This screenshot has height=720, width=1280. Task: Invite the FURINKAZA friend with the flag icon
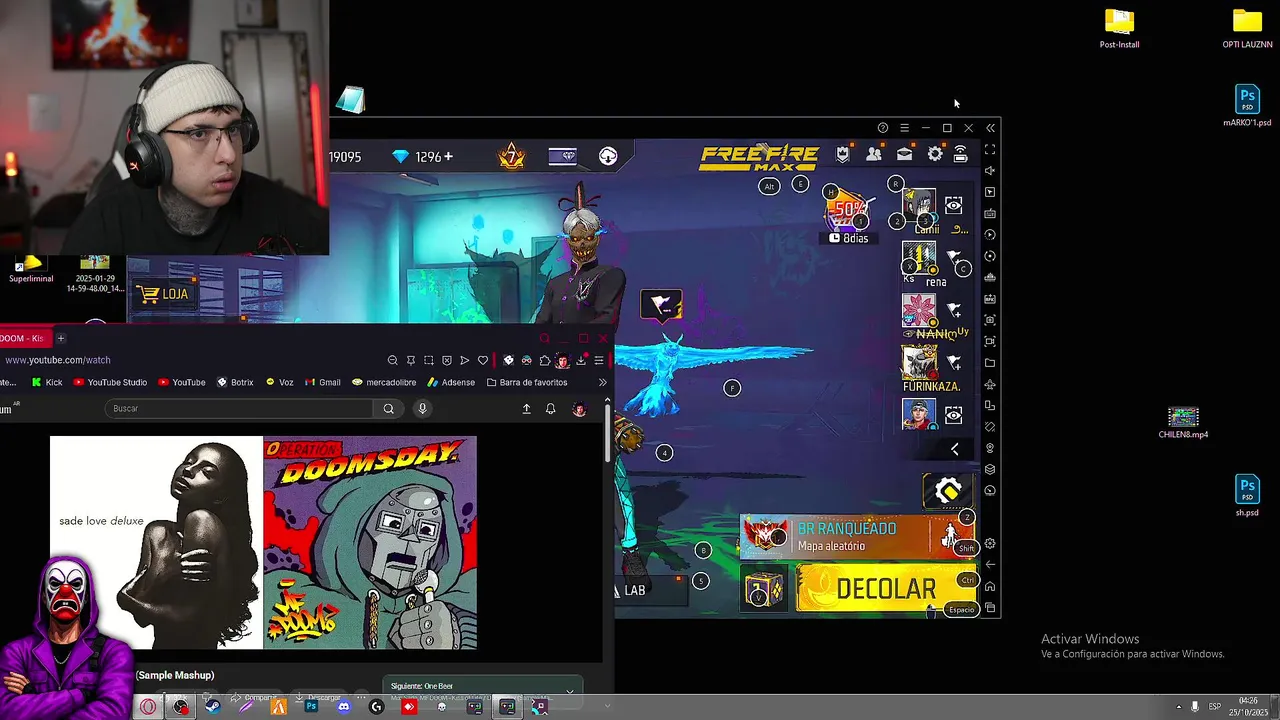(x=954, y=362)
